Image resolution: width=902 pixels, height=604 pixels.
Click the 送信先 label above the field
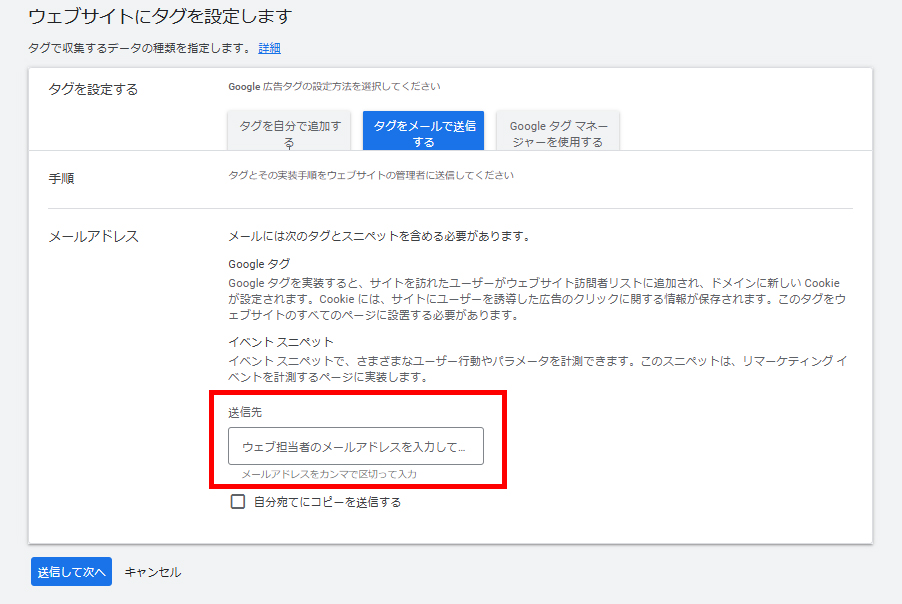(x=245, y=412)
